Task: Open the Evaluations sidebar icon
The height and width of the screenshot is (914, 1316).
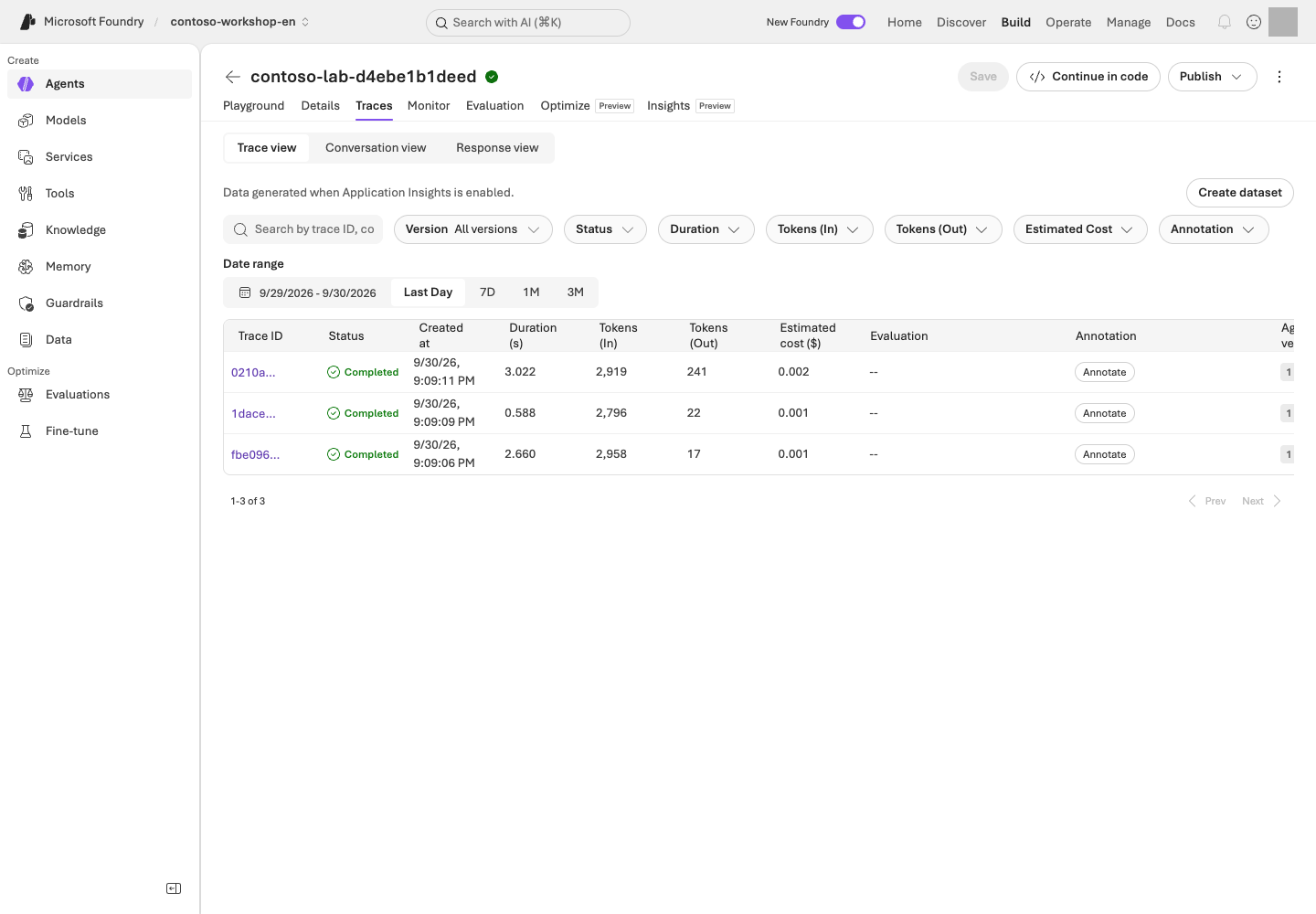Action: [26, 394]
